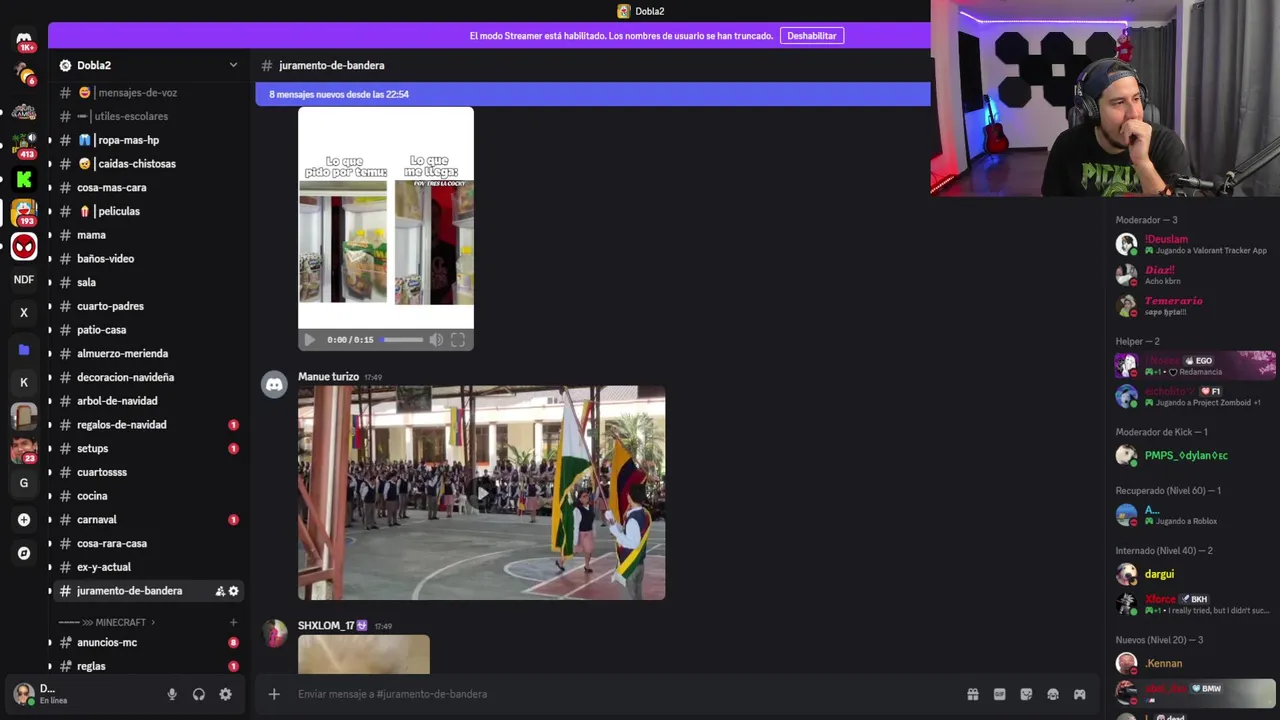Open the server folder icon
The image size is (1280, 720).
[x=24, y=349]
